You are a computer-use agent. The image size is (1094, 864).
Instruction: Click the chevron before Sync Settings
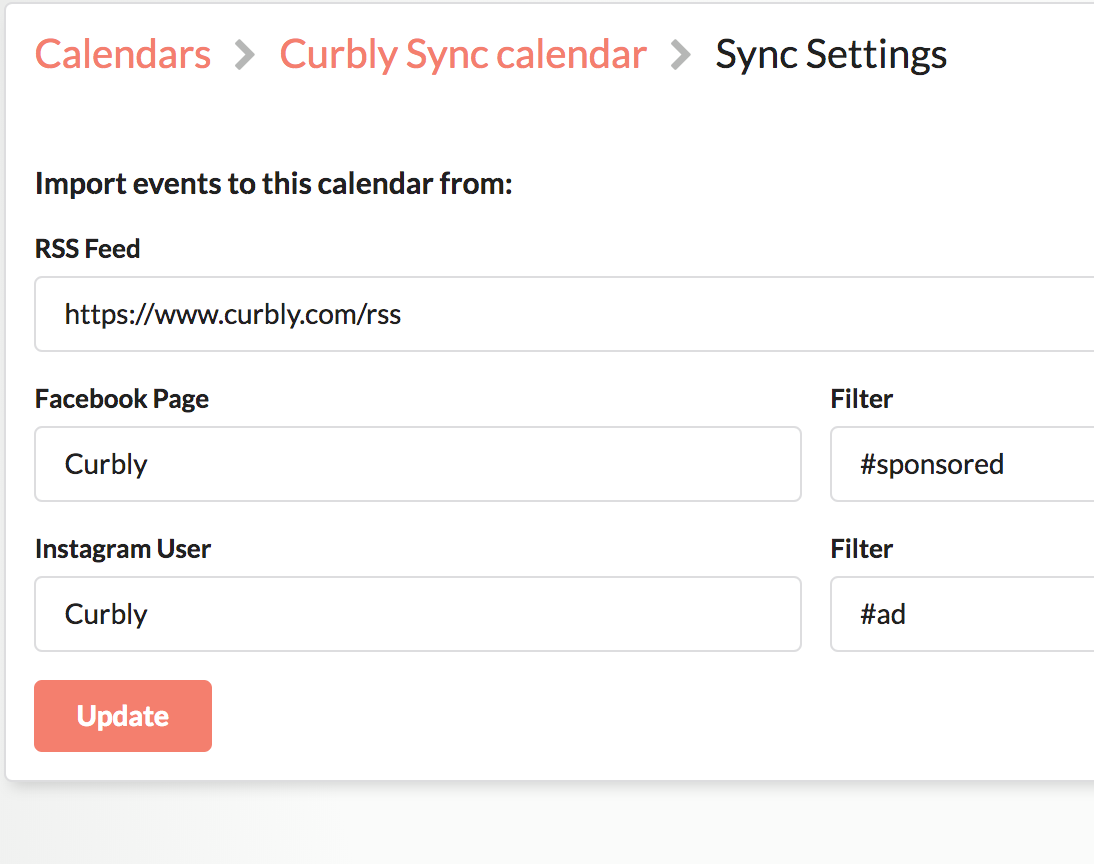[681, 55]
